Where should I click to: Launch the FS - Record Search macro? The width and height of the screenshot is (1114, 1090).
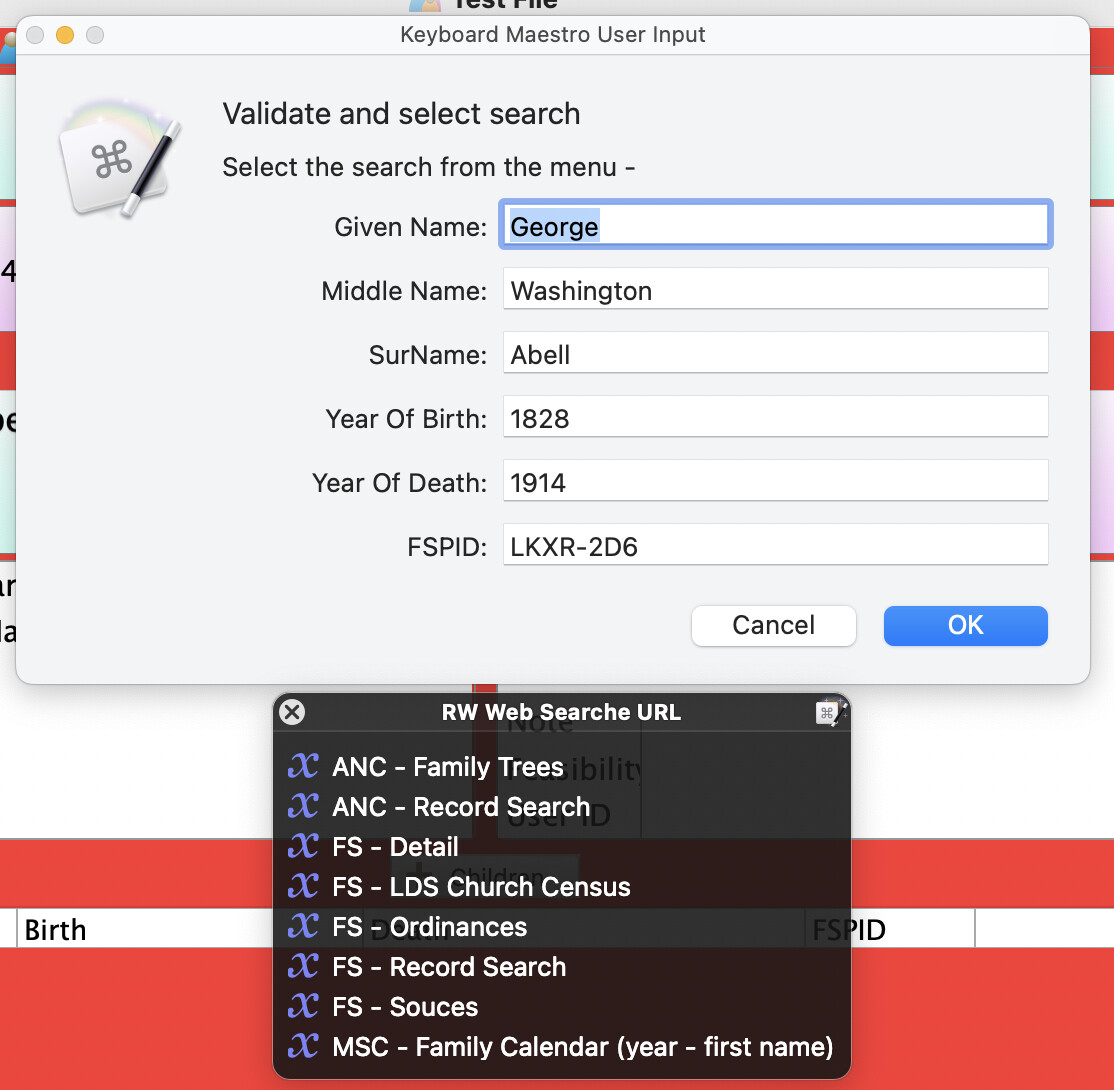coord(561,966)
